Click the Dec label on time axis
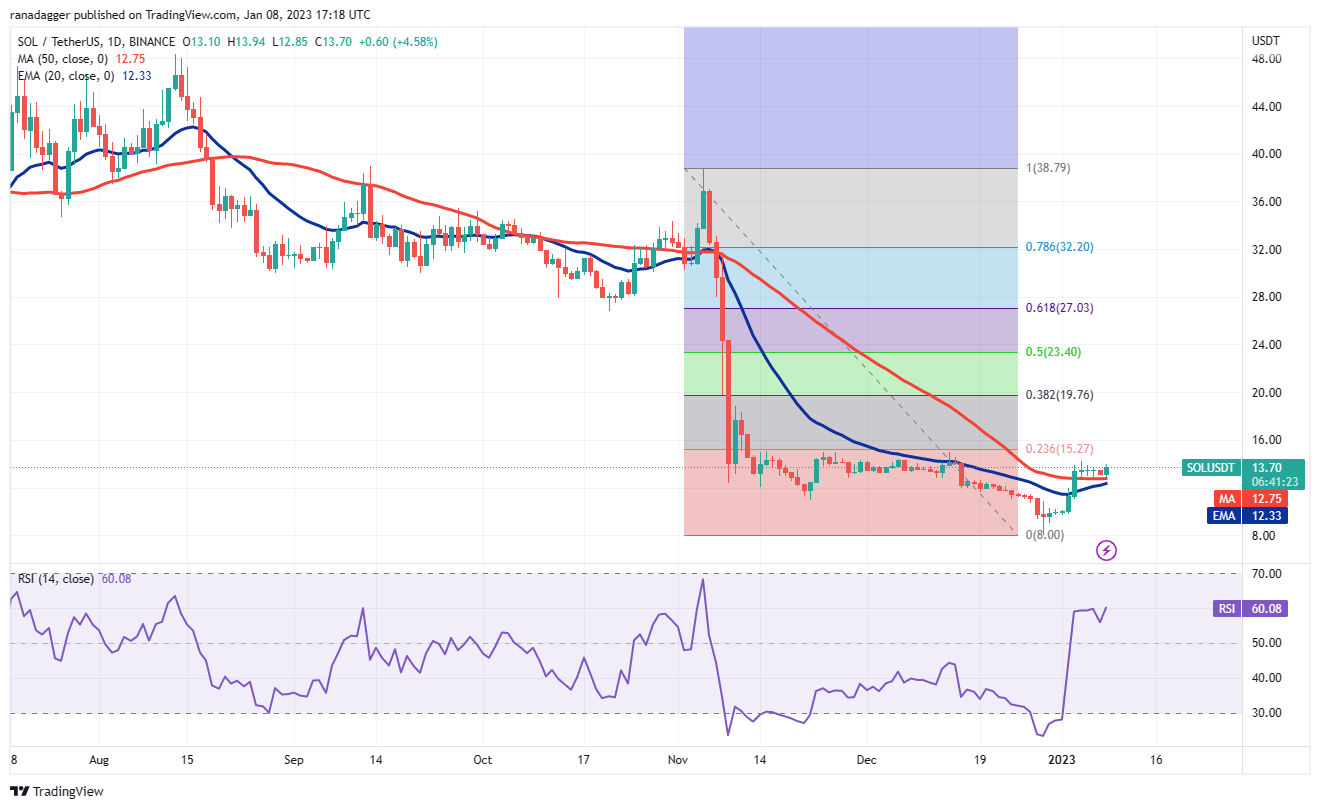 (866, 759)
